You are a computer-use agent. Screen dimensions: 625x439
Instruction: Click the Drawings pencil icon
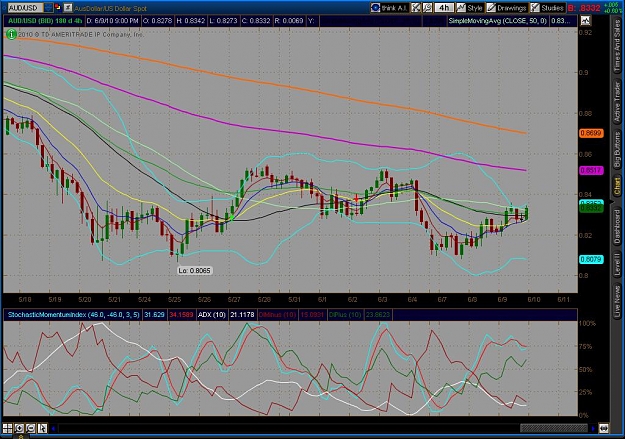pyautogui.click(x=491, y=8)
